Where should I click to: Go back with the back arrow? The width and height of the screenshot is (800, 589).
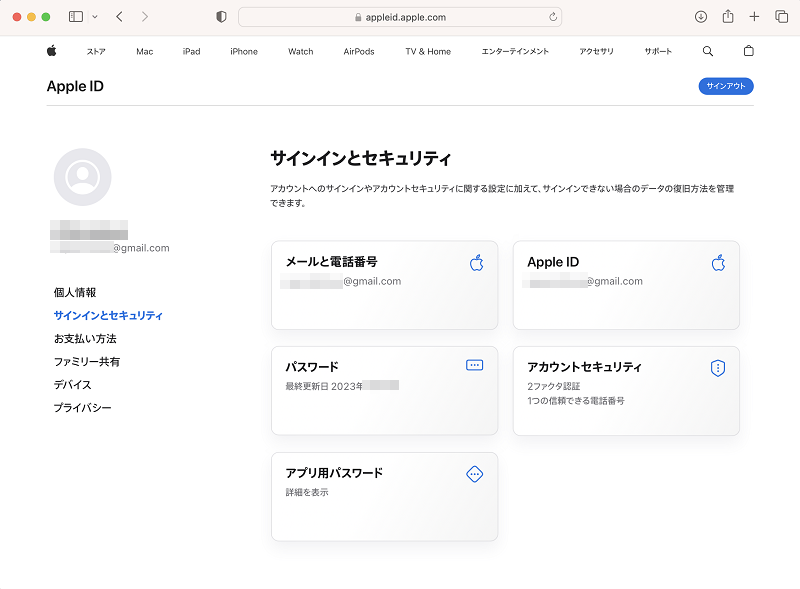point(119,17)
